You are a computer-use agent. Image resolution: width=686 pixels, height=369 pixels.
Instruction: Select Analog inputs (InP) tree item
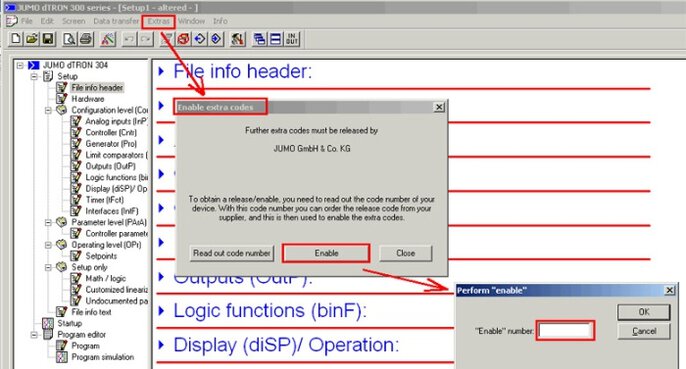click(x=117, y=121)
